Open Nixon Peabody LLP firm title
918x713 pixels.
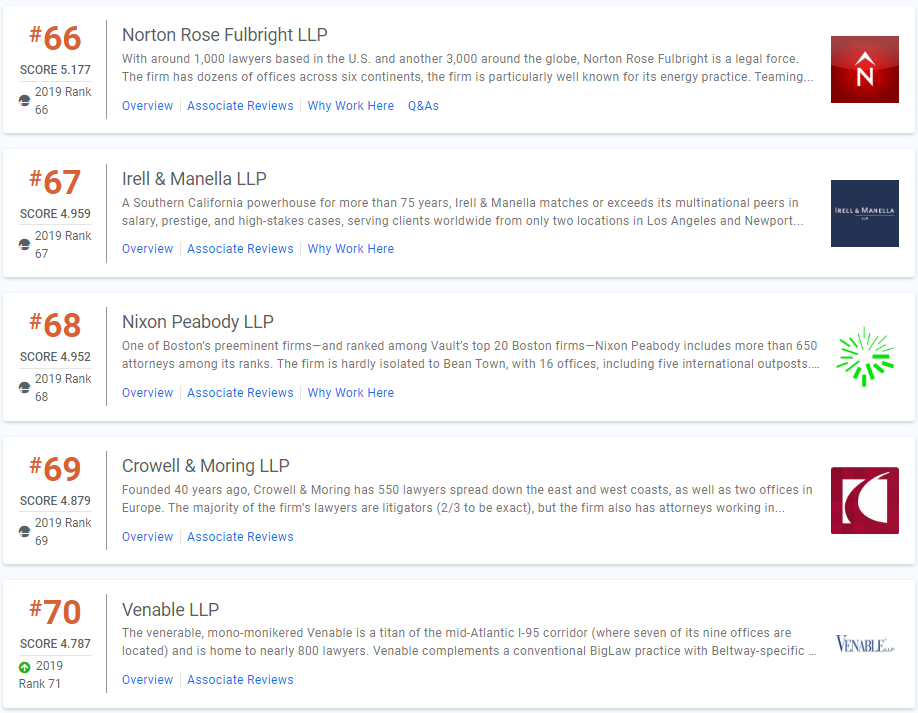point(197,322)
